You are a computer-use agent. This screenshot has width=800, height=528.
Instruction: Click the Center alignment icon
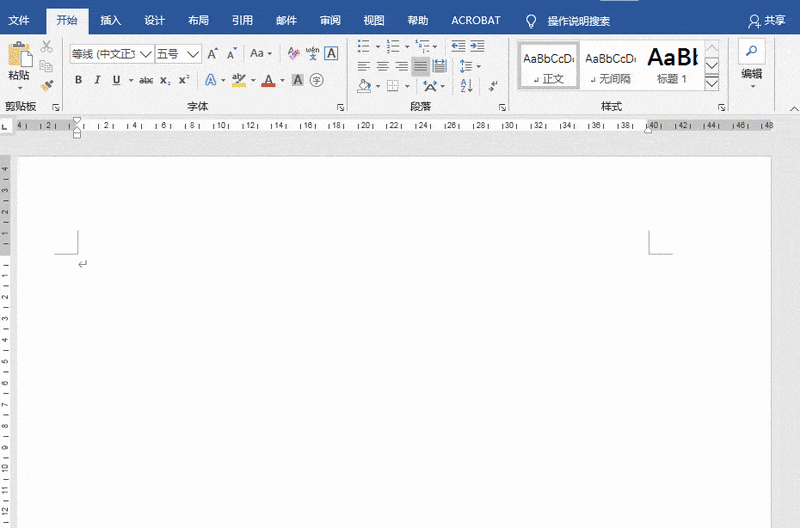pos(382,66)
